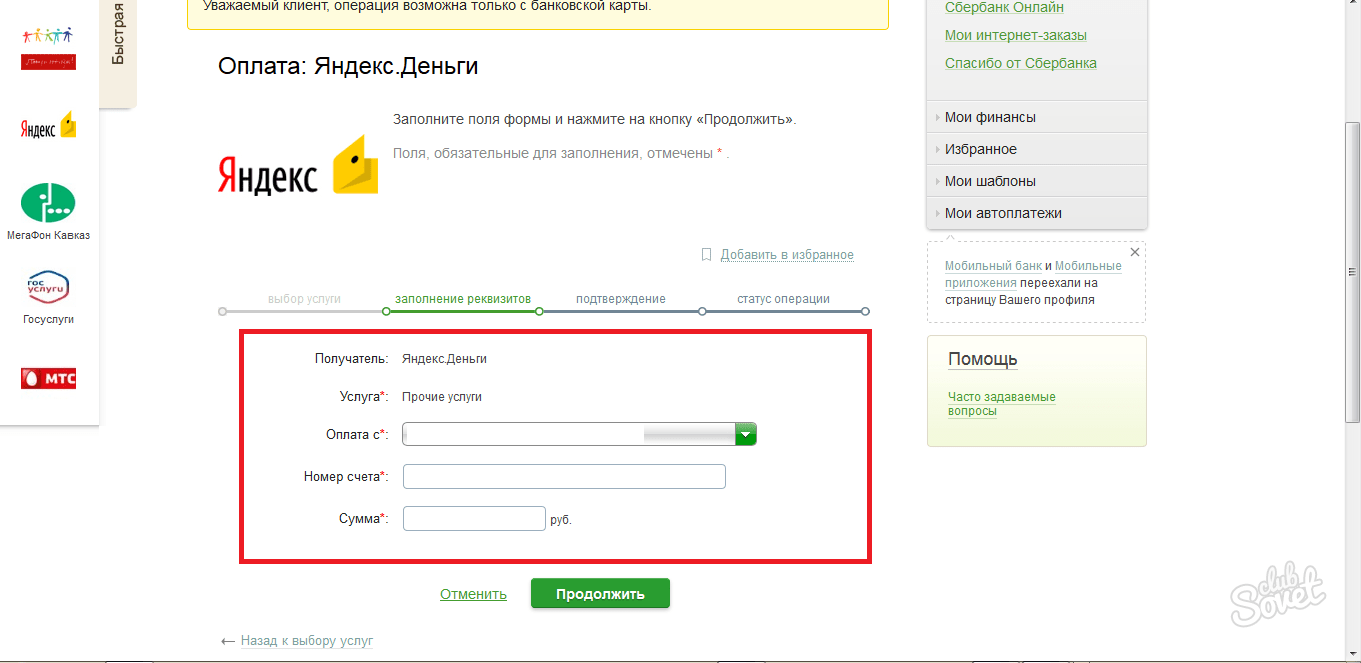Expand Мои автоплатежи section
The height and width of the screenshot is (663, 1361).
tap(1037, 213)
